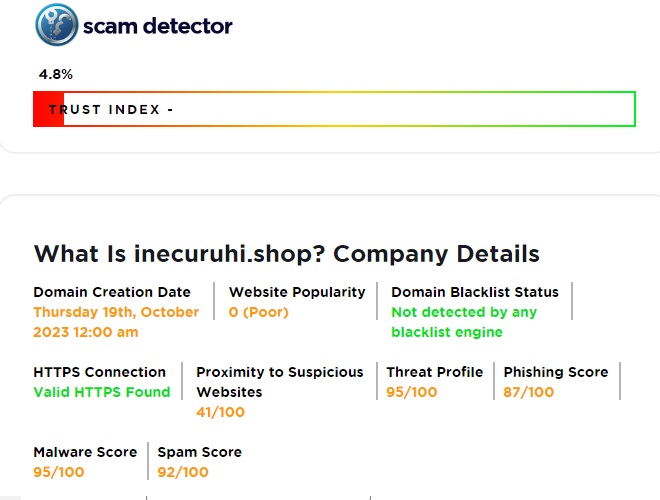Click the Domain Creation Date label
The image size is (660, 500).
(x=112, y=292)
